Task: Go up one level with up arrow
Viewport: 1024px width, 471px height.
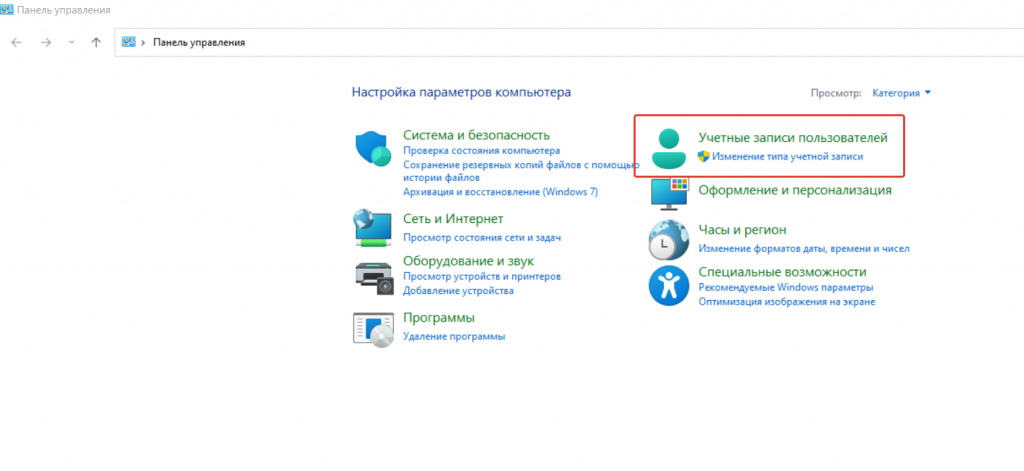Action: click(96, 42)
